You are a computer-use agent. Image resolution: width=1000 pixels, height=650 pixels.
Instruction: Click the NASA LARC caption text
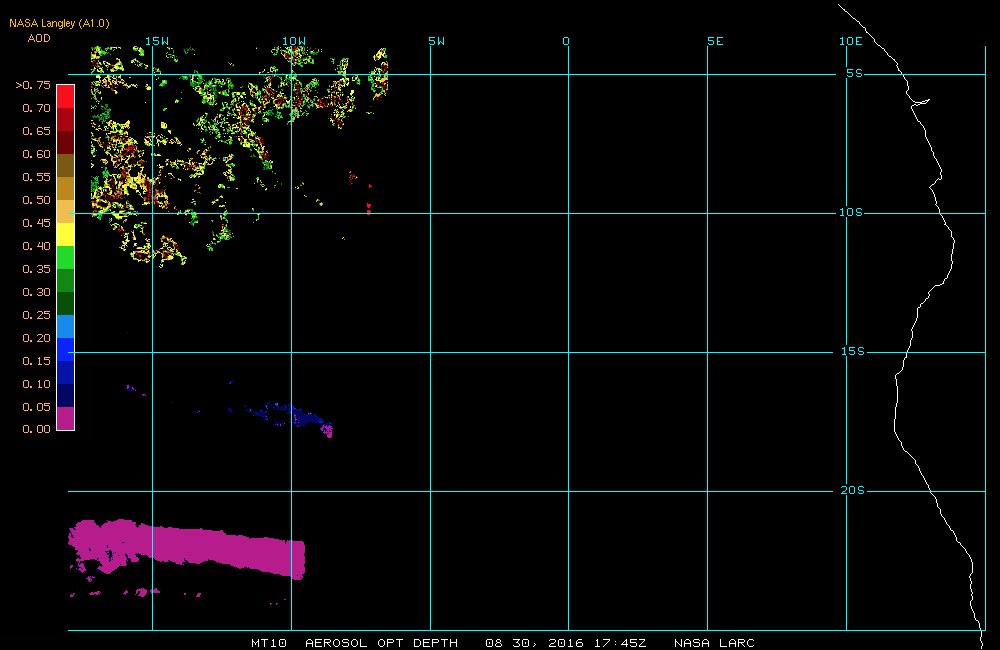[714, 643]
